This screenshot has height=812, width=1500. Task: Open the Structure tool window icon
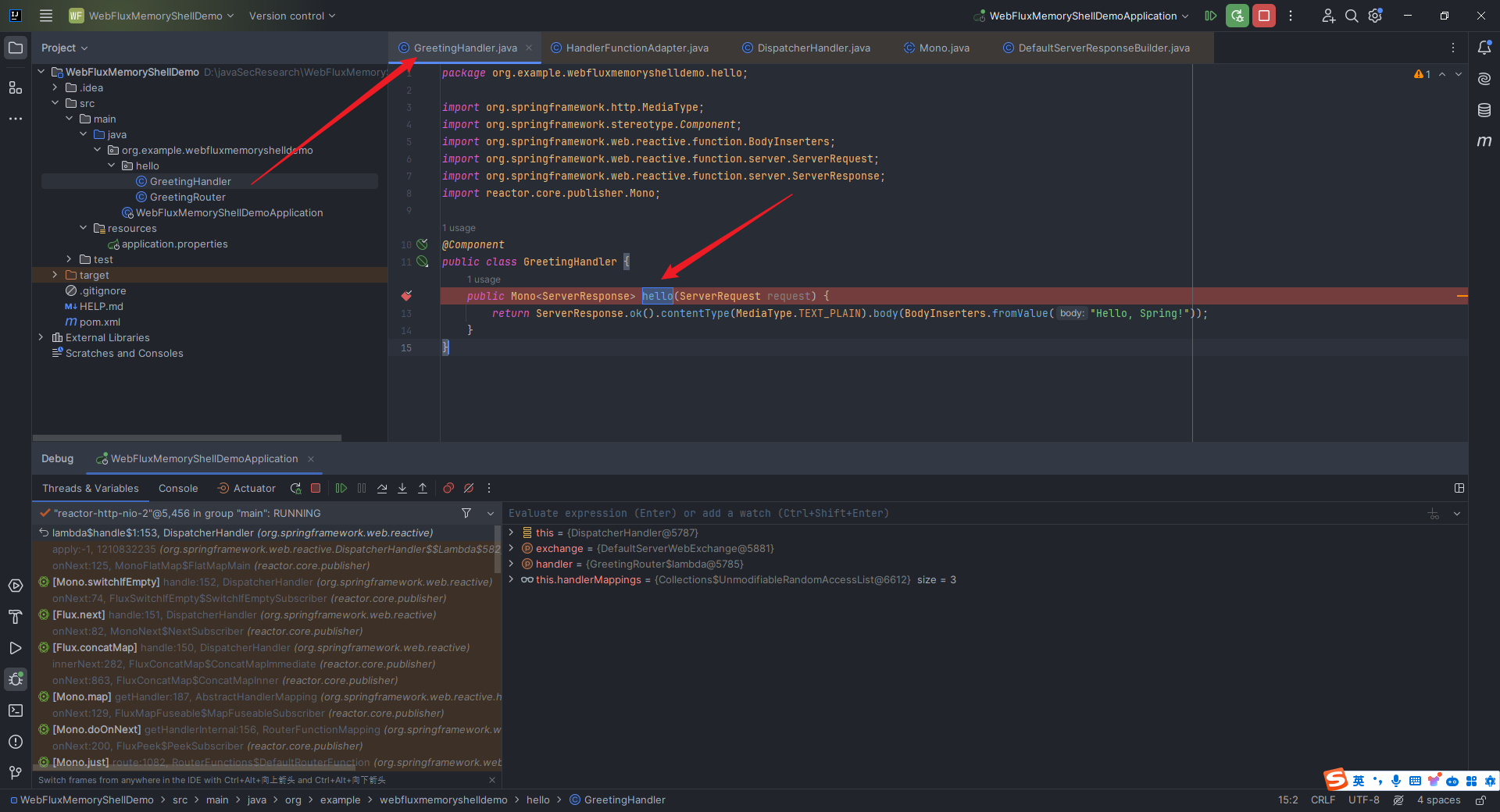(16, 87)
